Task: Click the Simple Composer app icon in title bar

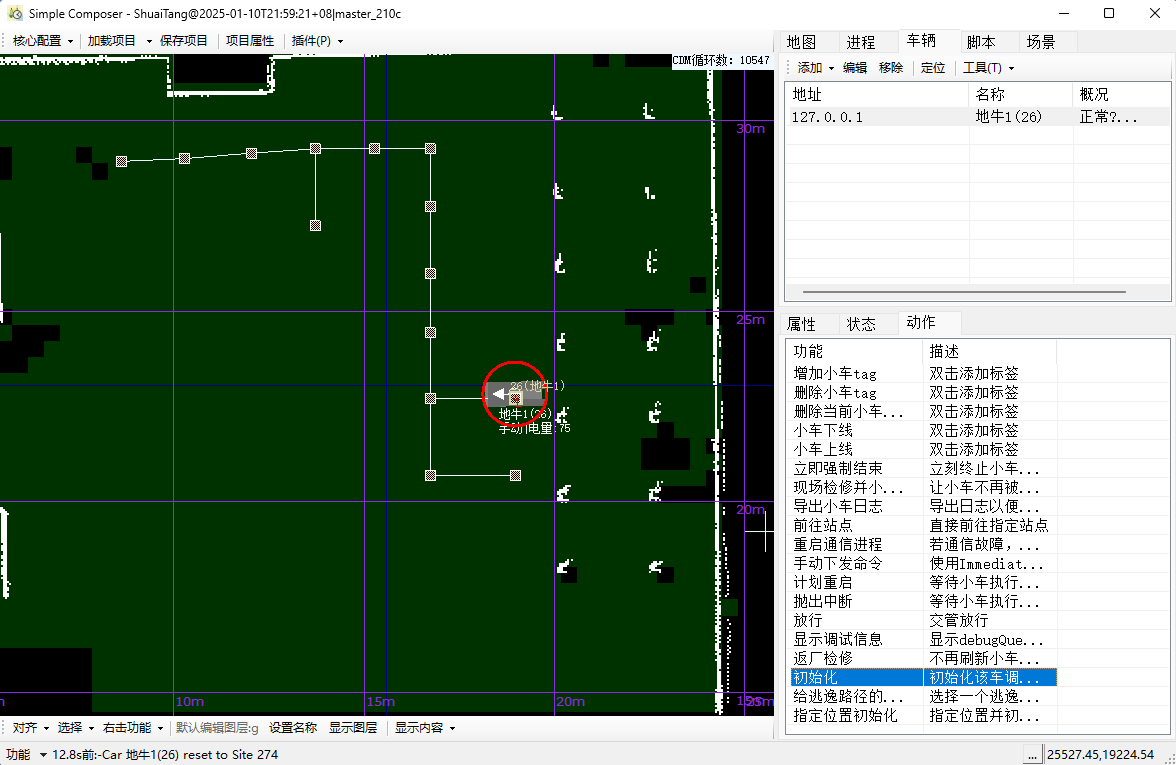Action: [x=15, y=13]
